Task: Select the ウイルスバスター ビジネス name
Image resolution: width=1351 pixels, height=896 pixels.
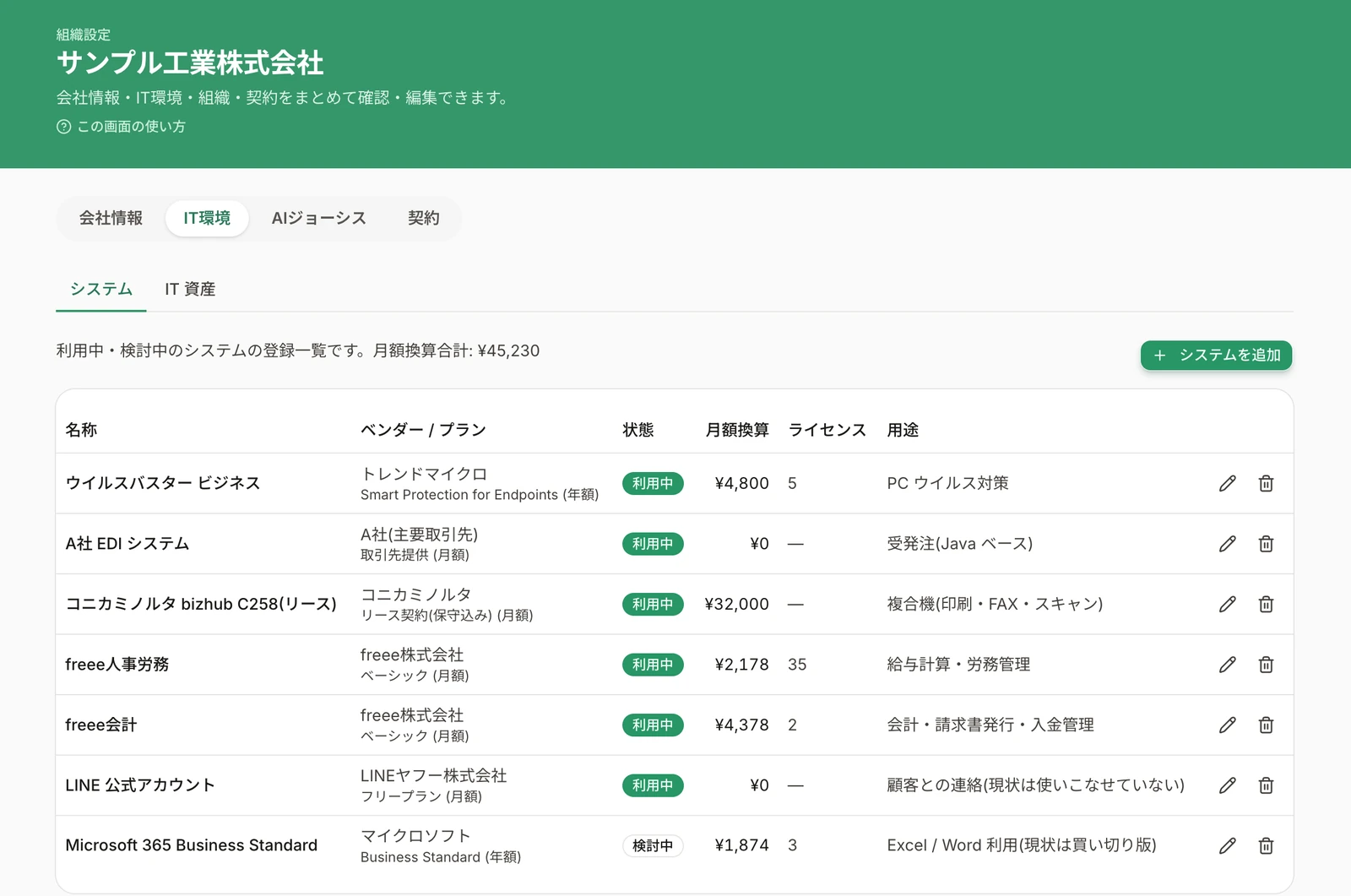Action: pyautogui.click(x=163, y=483)
